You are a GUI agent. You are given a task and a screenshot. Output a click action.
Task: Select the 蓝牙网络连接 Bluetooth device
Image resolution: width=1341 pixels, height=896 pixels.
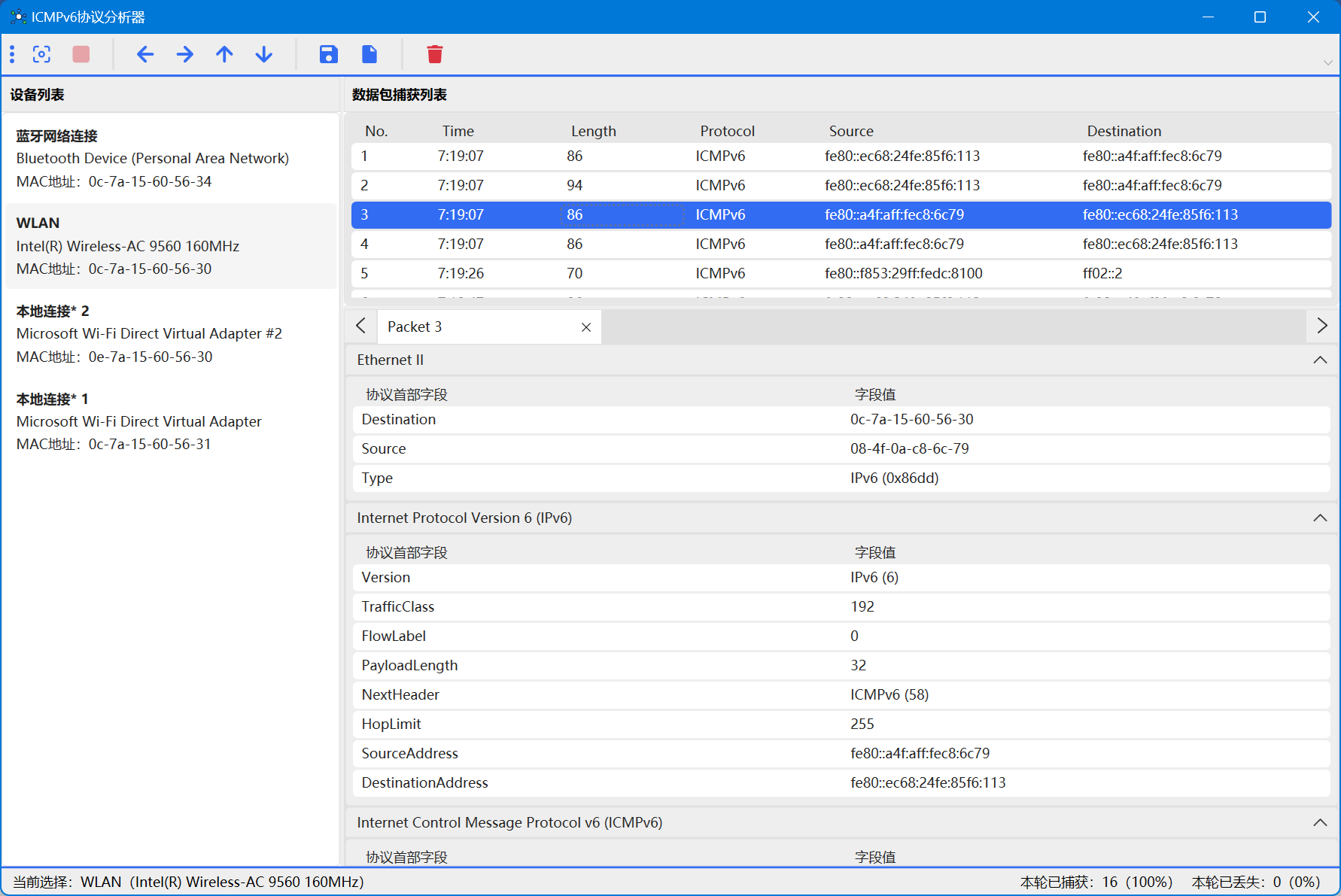(x=171, y=159)
